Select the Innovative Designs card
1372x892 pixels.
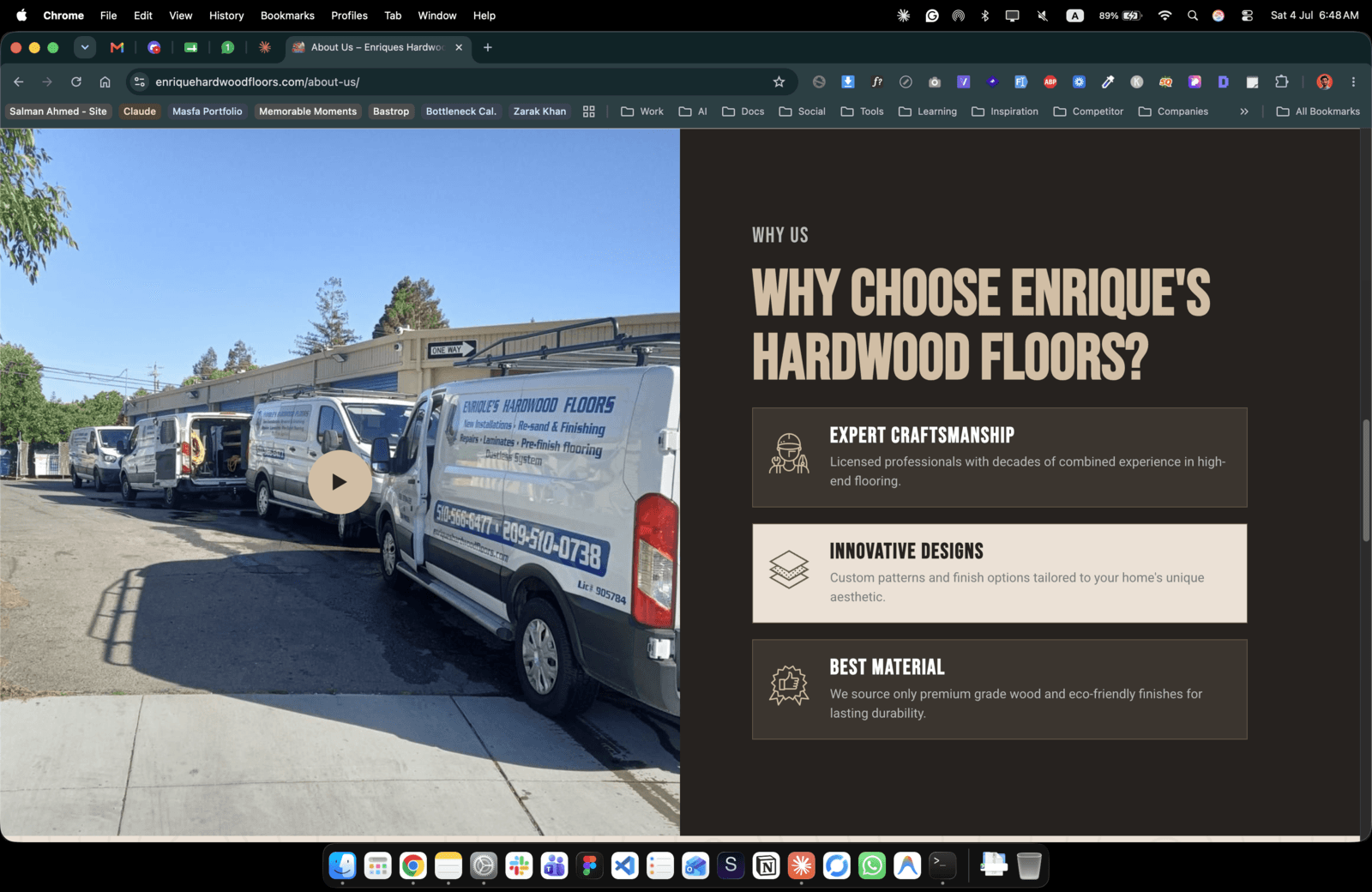1000,573
